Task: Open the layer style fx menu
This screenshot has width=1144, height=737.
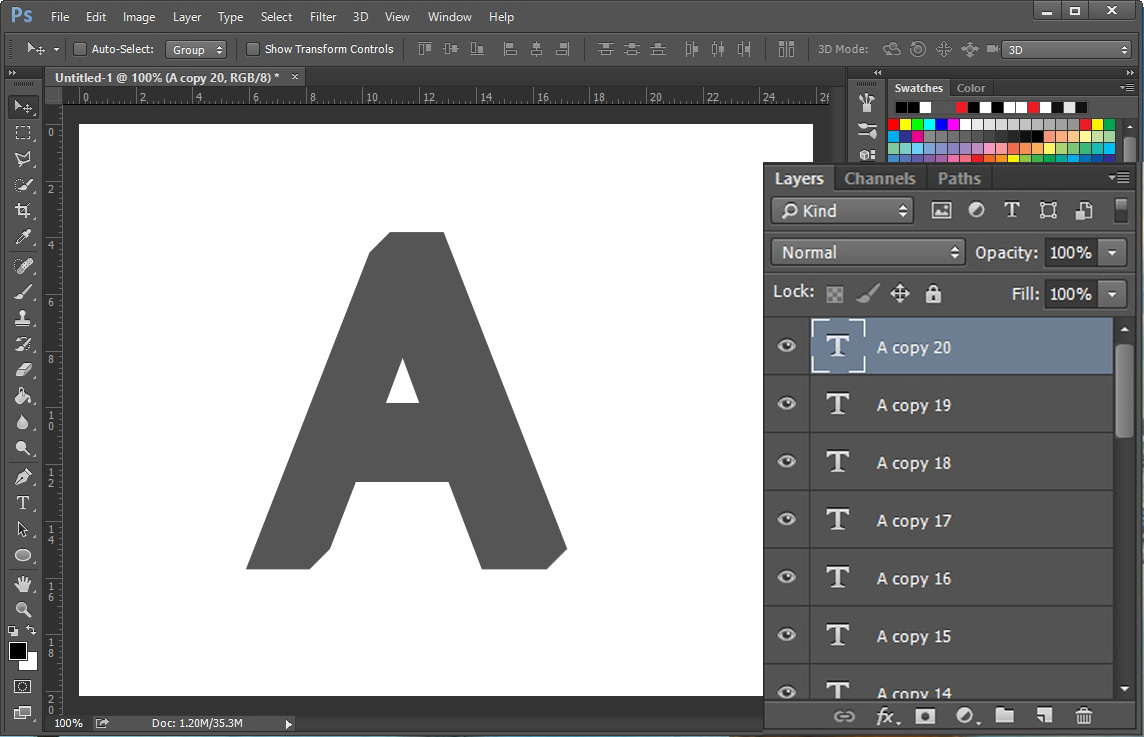Action: pos(886,717)
